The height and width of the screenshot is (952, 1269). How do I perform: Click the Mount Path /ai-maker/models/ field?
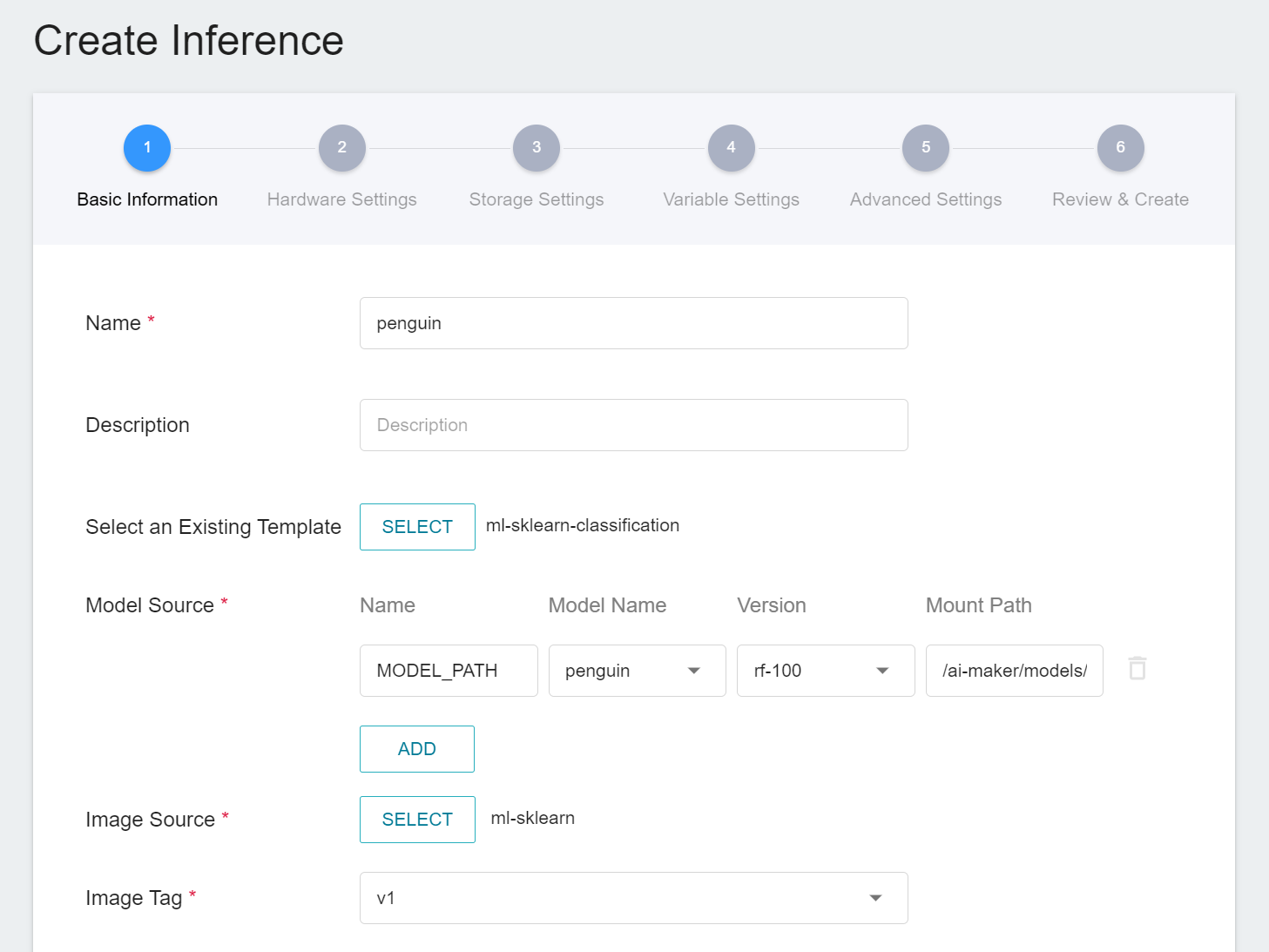[x=1014, y=671]
